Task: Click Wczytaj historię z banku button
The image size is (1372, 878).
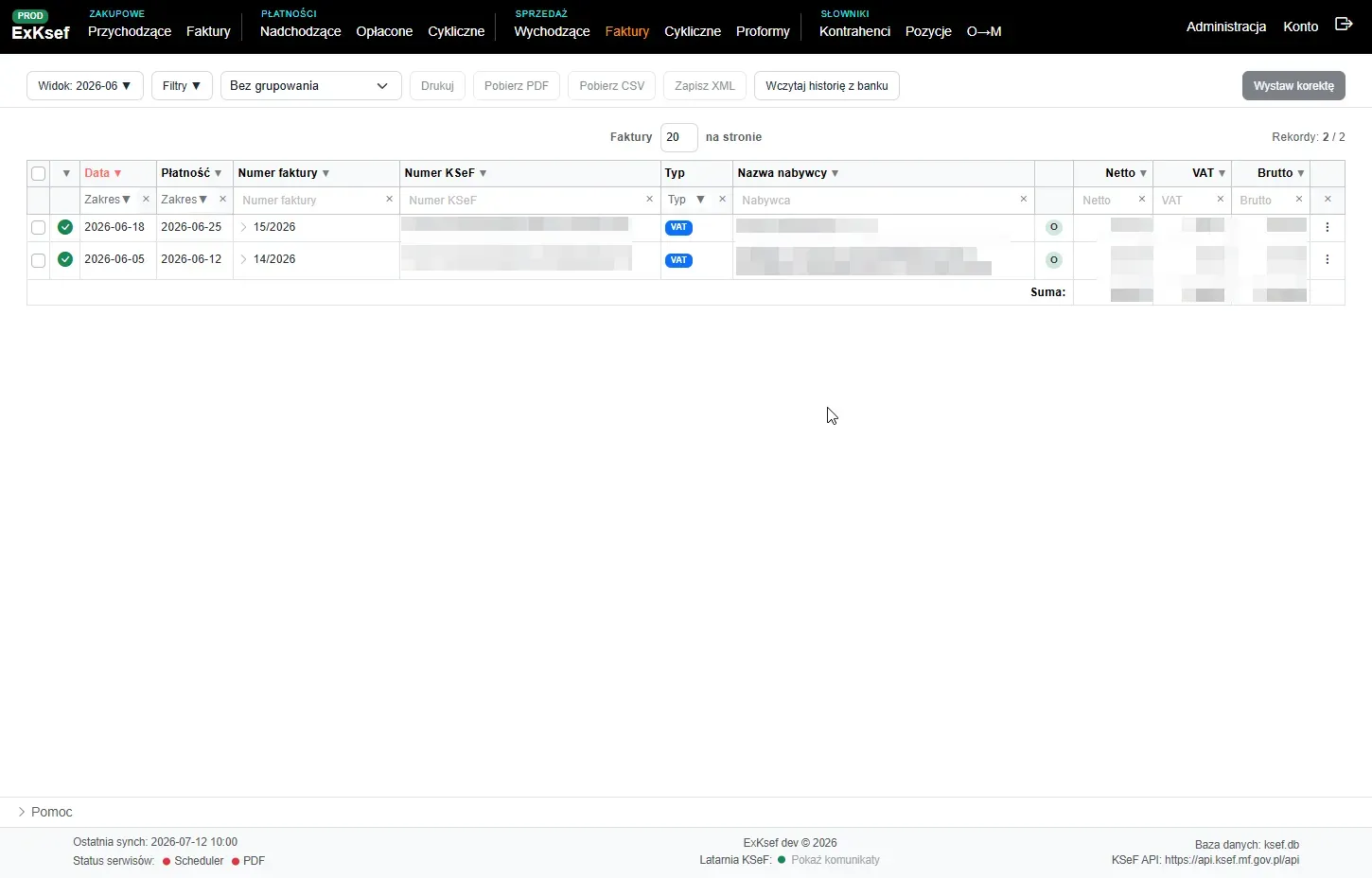Action: (827, 85)
